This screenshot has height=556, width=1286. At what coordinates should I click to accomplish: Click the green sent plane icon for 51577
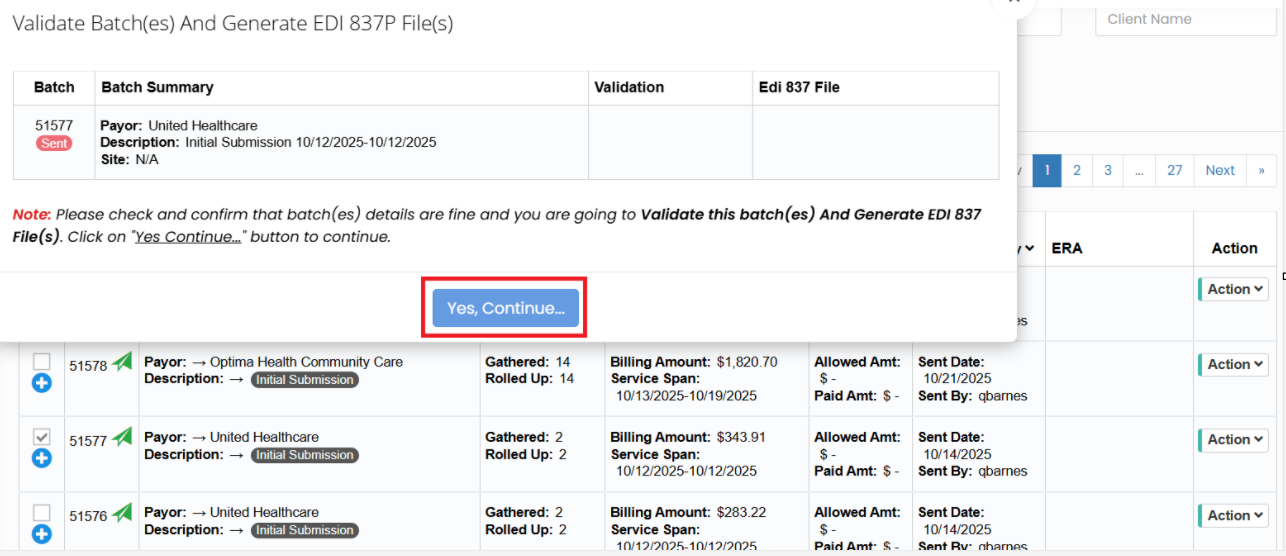[122, 437]
